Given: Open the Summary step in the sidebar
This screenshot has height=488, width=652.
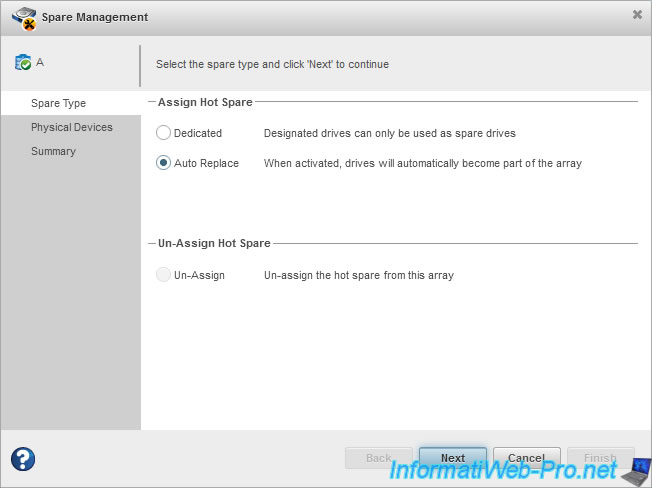Looking at the screenshot, I should 53,151.
